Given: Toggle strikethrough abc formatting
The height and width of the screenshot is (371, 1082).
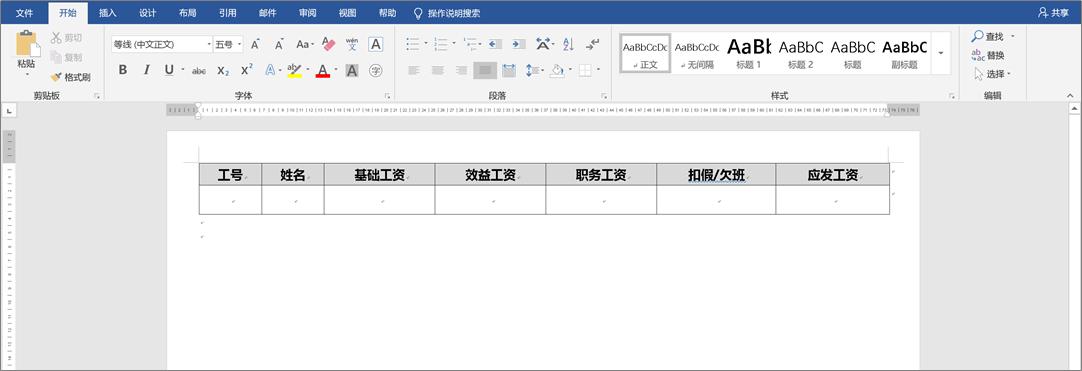Looking at the screenshot, I should (199, 70).
